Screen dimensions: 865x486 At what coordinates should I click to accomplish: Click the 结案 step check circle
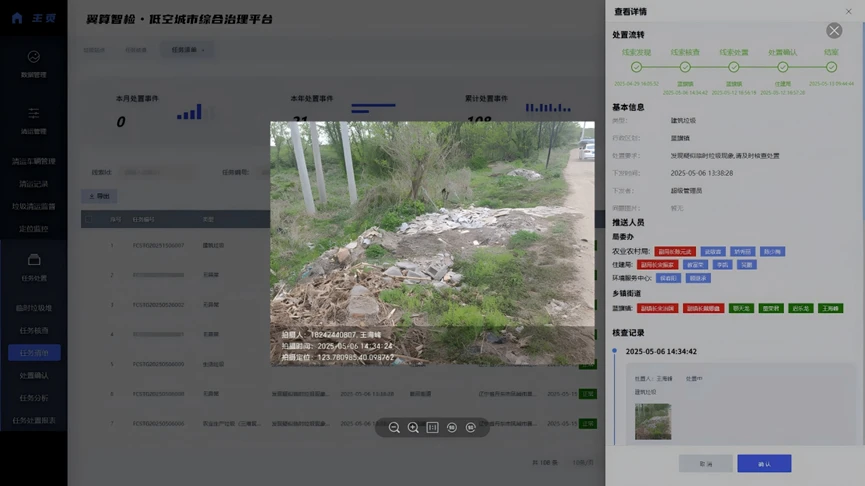click(x=831, y=67)
